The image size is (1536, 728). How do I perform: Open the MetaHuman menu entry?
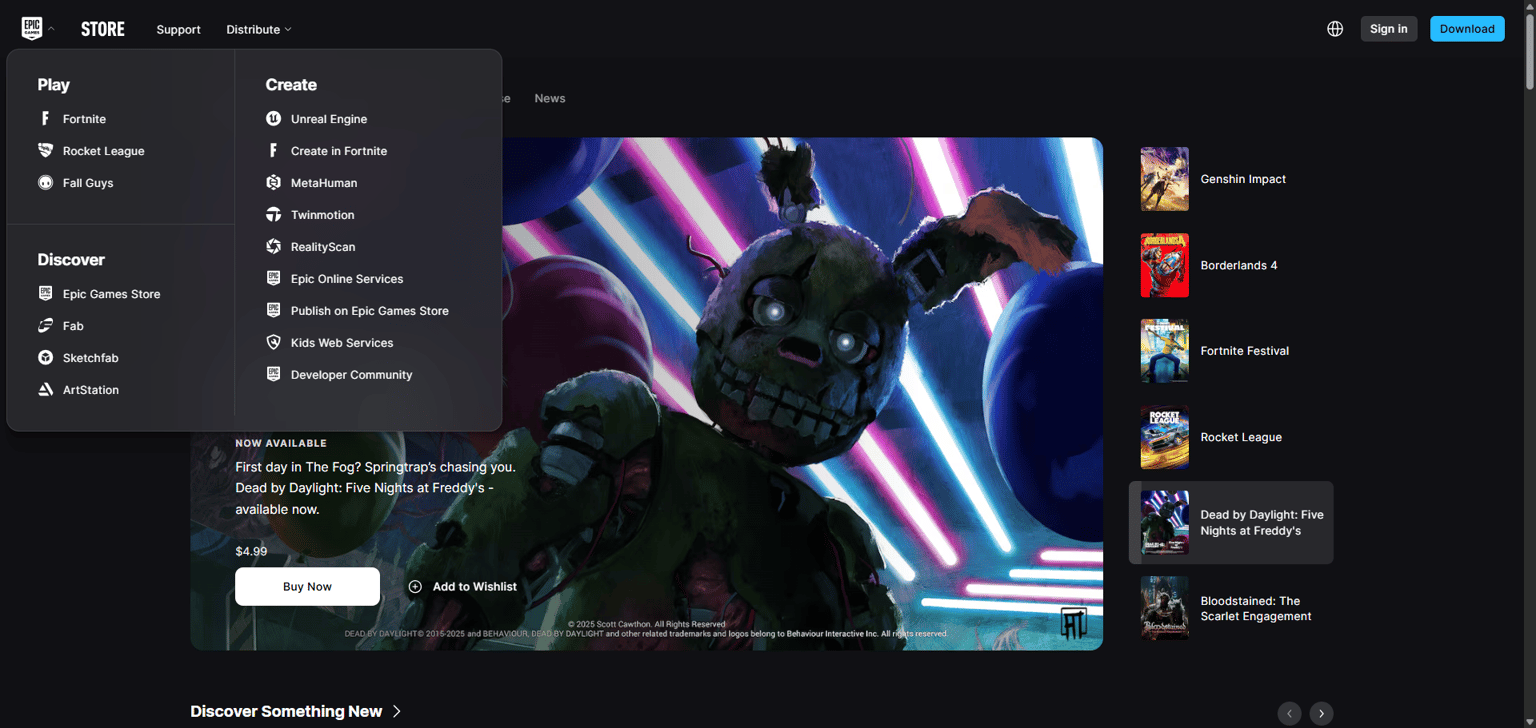click(324, 183)
